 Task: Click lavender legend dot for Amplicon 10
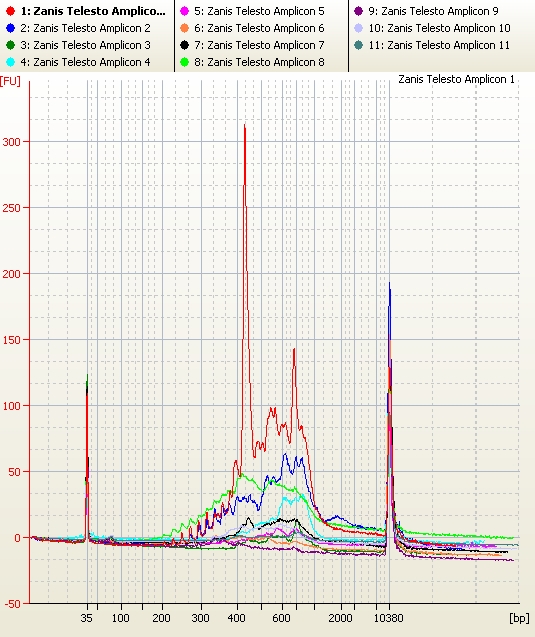pyautogui.click(x=358, y=28)
